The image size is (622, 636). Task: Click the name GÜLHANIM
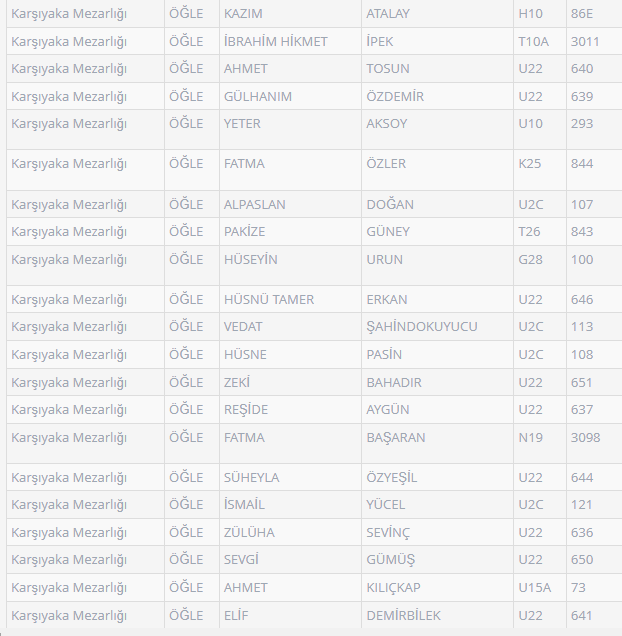click(x=259, y=97)
